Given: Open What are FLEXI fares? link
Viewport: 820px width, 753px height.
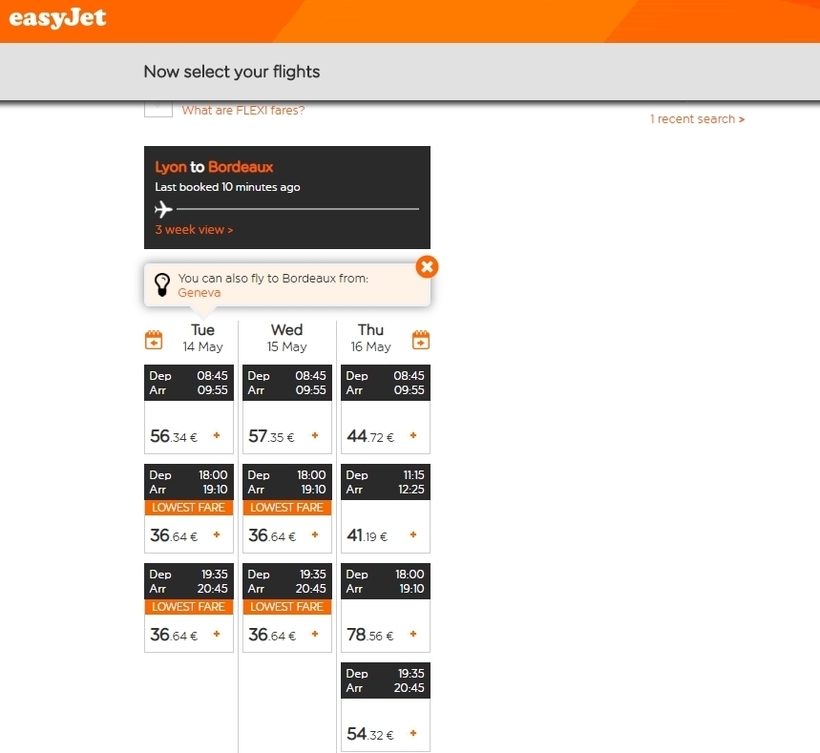Looking at the screenshot, I should tap(243, 110).
